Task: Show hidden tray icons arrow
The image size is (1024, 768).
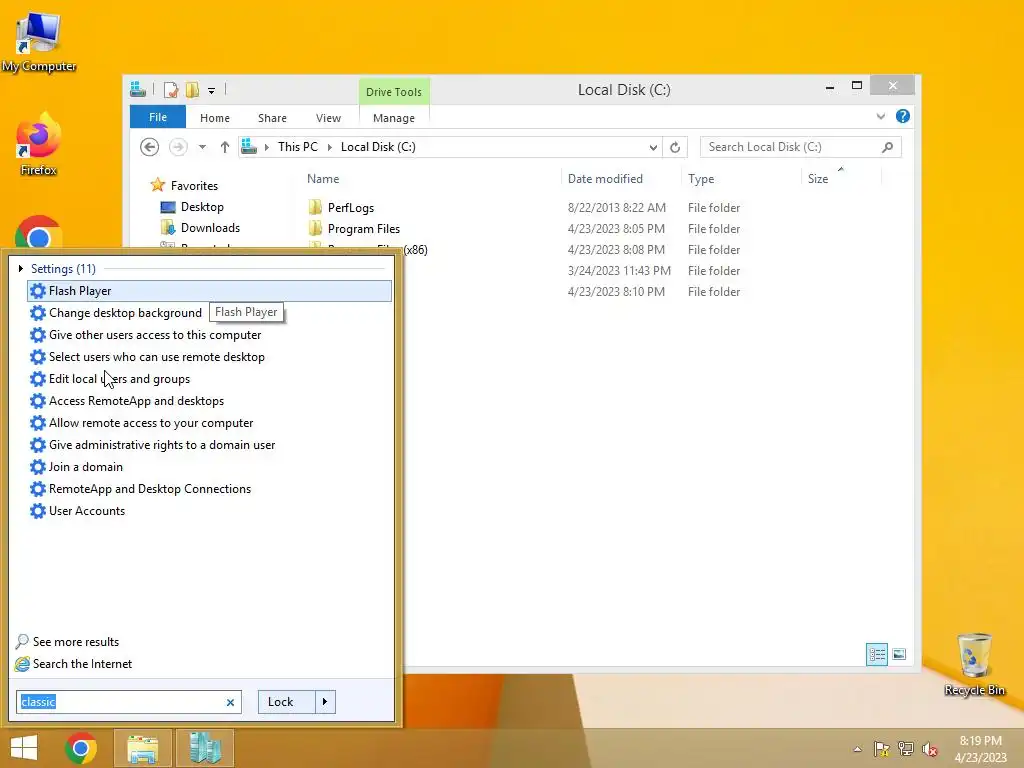Action: pos(857,749)
